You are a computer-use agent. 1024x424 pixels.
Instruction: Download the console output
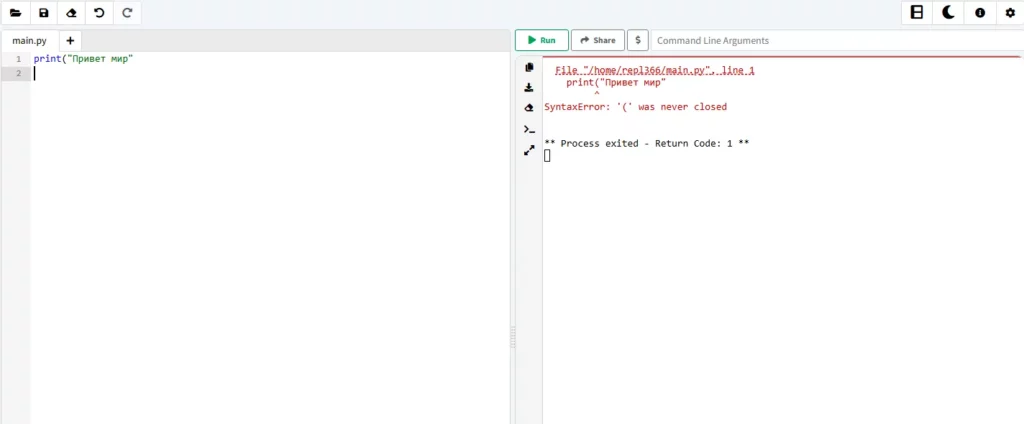point(529,88)
